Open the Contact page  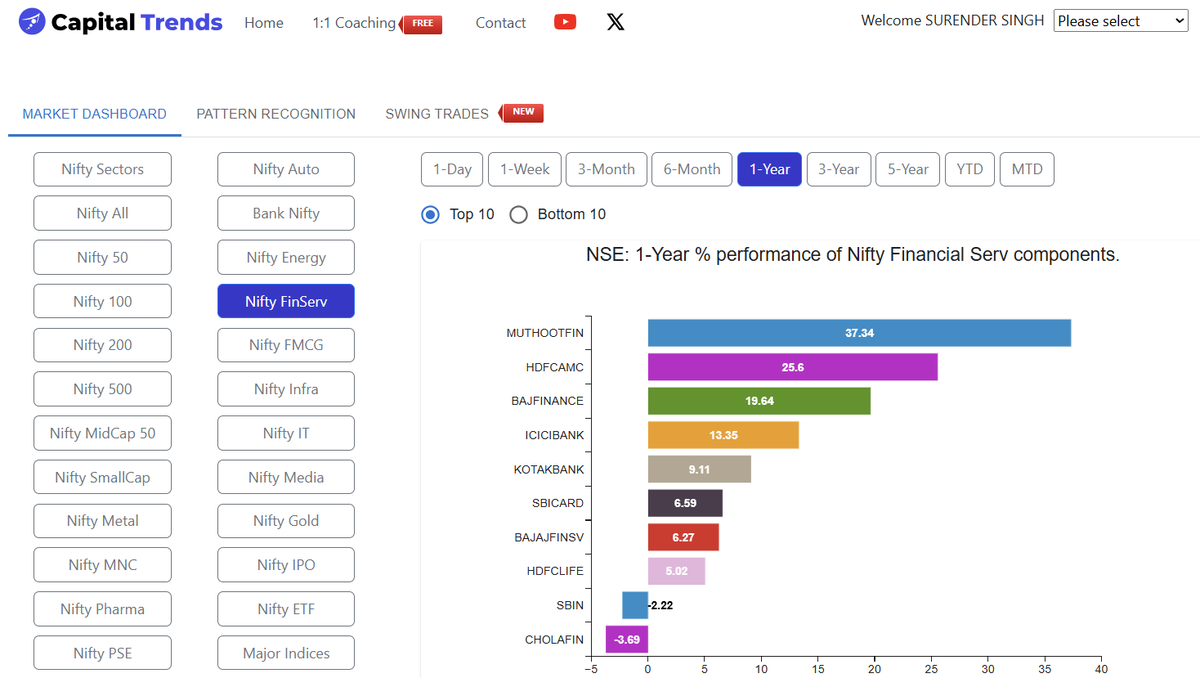(x=501, y=23)
